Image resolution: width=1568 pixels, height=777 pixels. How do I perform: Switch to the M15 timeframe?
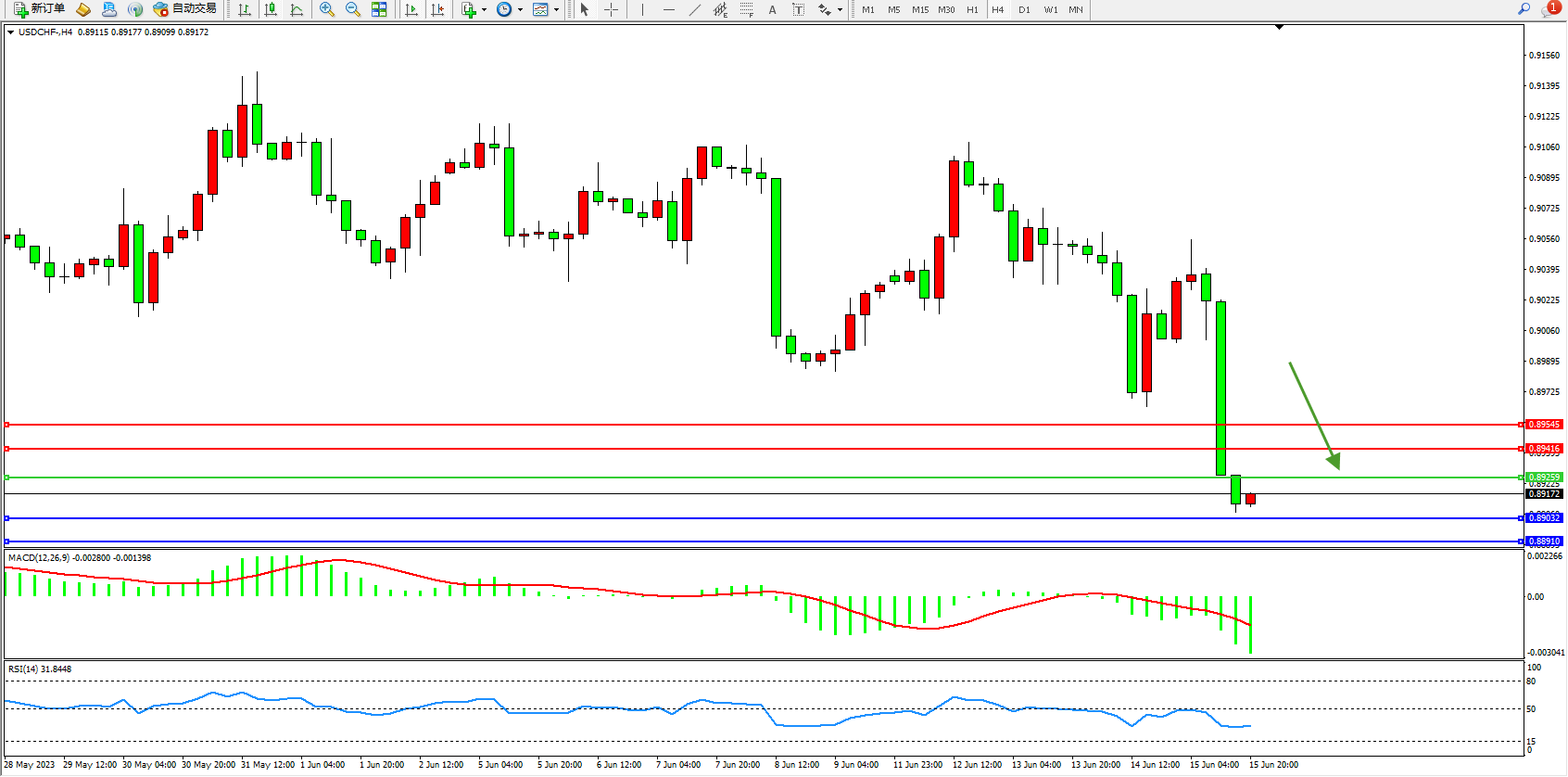coord(919,9)
